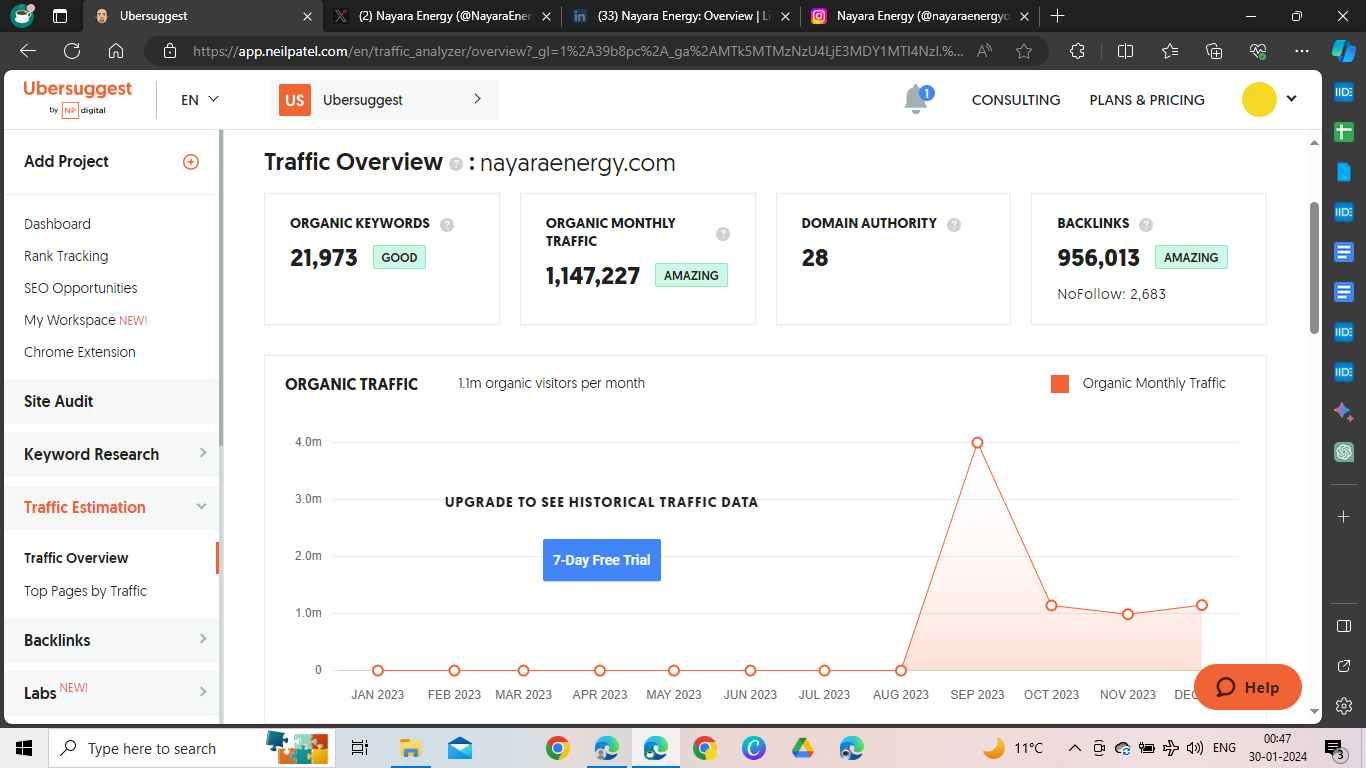Click the 7-Day Free Trial button
This screenshot has height=768, width=1366.
point(601,559)
